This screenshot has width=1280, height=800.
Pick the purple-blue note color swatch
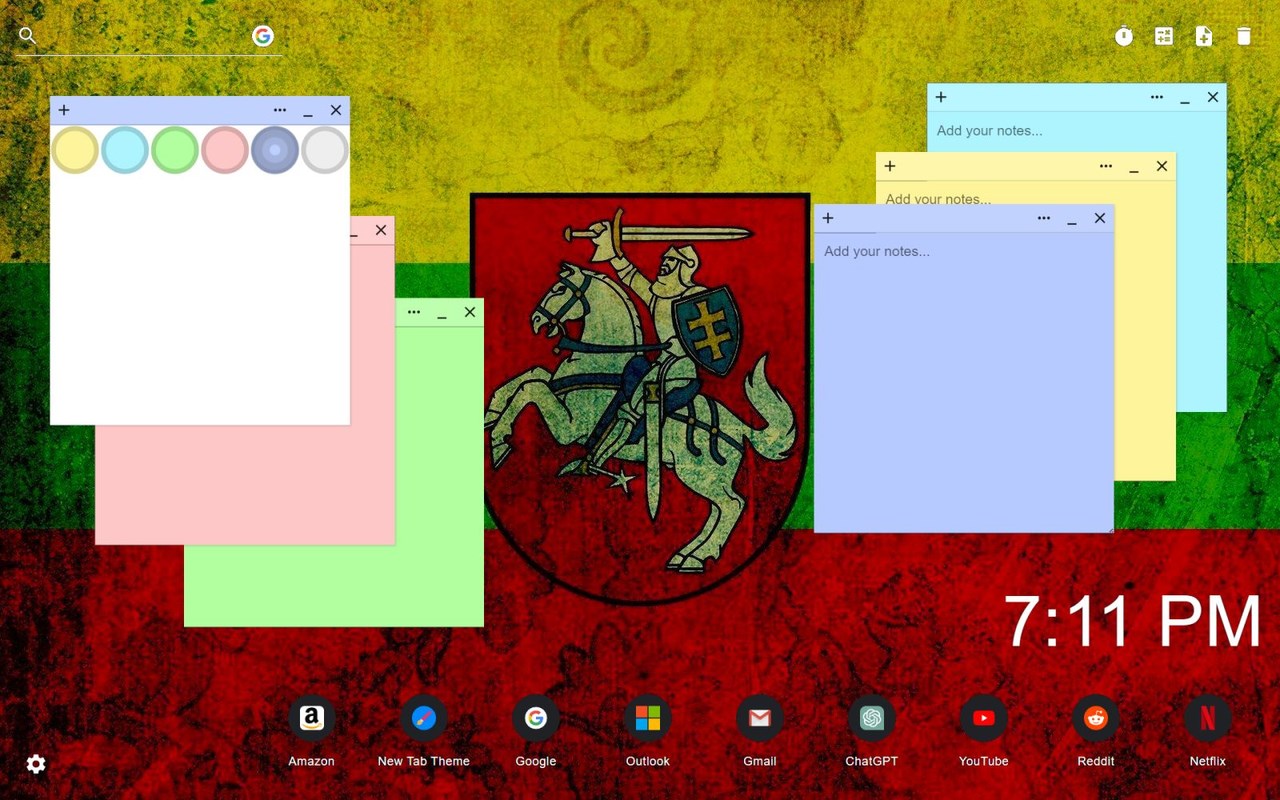(x=275, y=150)
